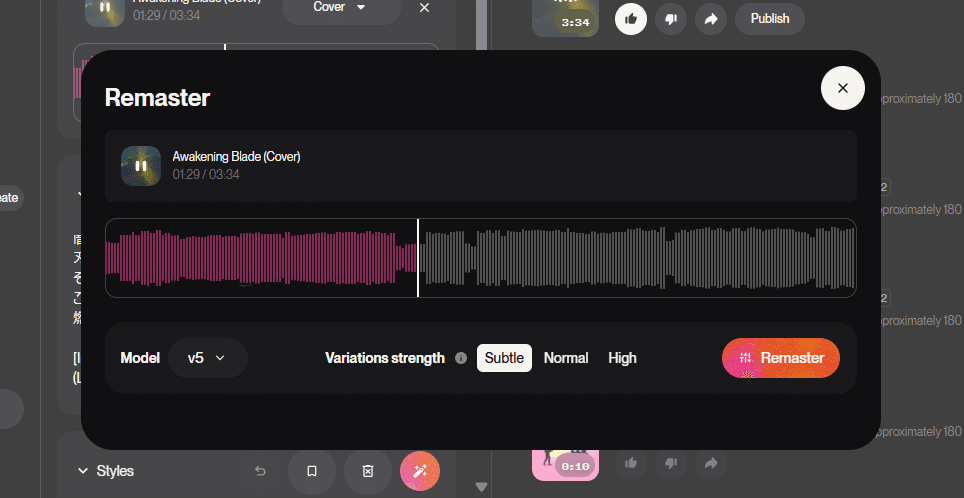Screen dimensions: 964x498
Task: Open the 3:34 song thumbnail
Action: [x=565, y=17]
